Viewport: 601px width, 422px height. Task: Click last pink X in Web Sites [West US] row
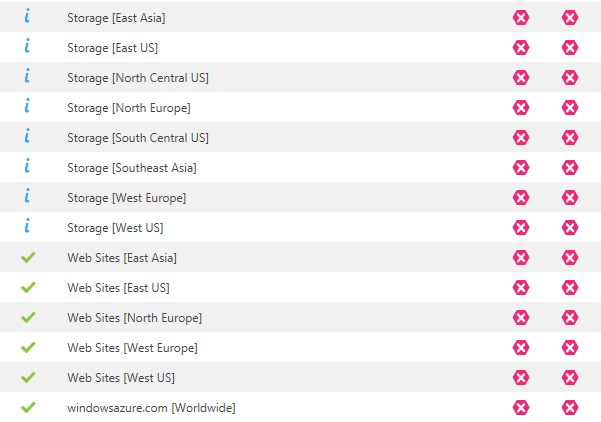click(570, 378)
